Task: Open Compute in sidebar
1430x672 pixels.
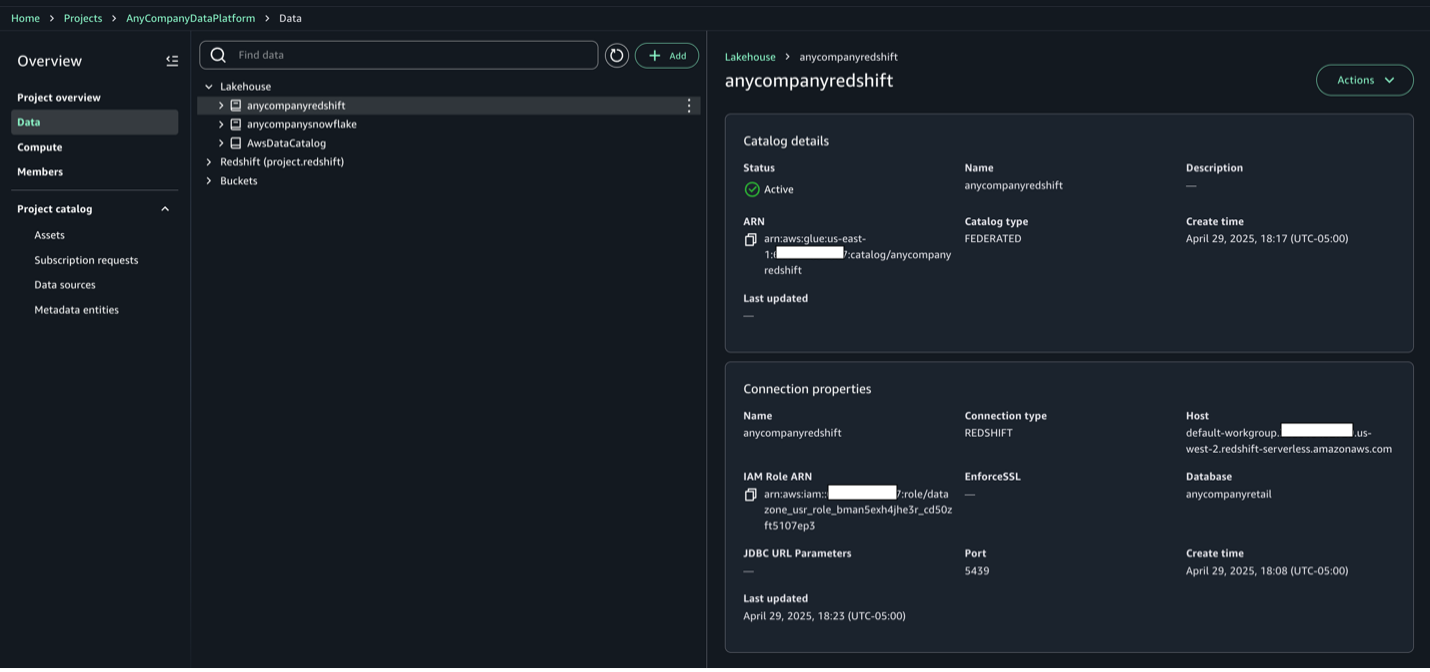Action: pyautogui.click(x=40, y=147)
